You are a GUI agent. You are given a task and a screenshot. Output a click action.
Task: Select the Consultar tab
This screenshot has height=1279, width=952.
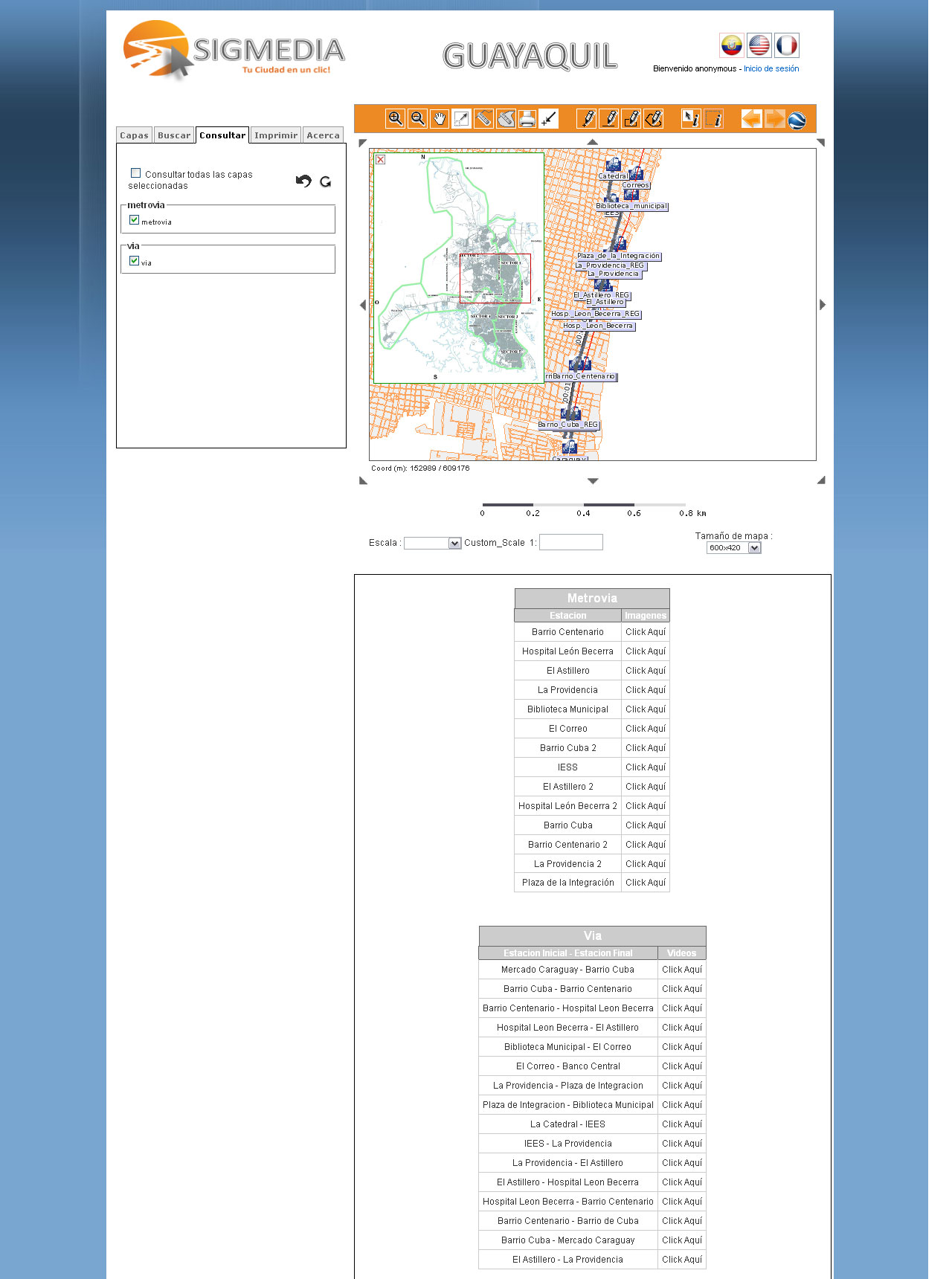(x=222, y=135)
